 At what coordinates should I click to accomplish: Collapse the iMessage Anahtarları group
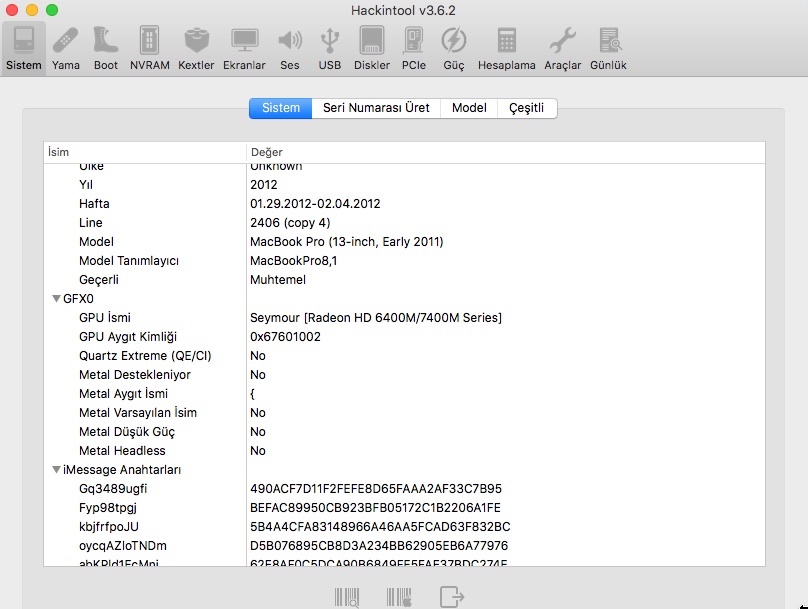coord(56,470)
